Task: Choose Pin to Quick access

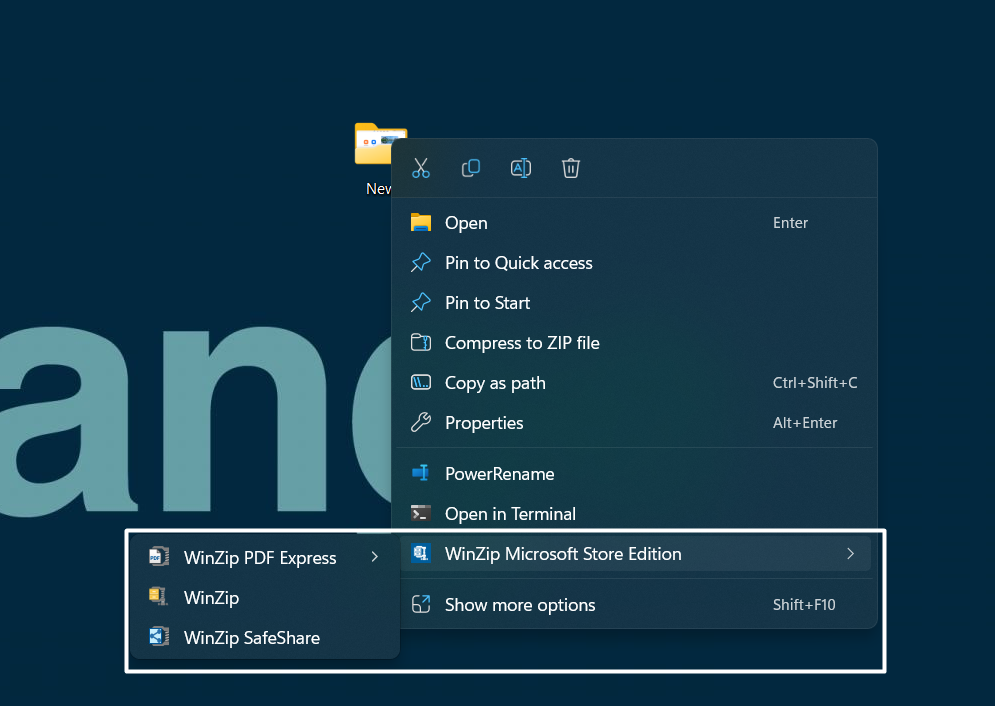Action: pos(518,263)
